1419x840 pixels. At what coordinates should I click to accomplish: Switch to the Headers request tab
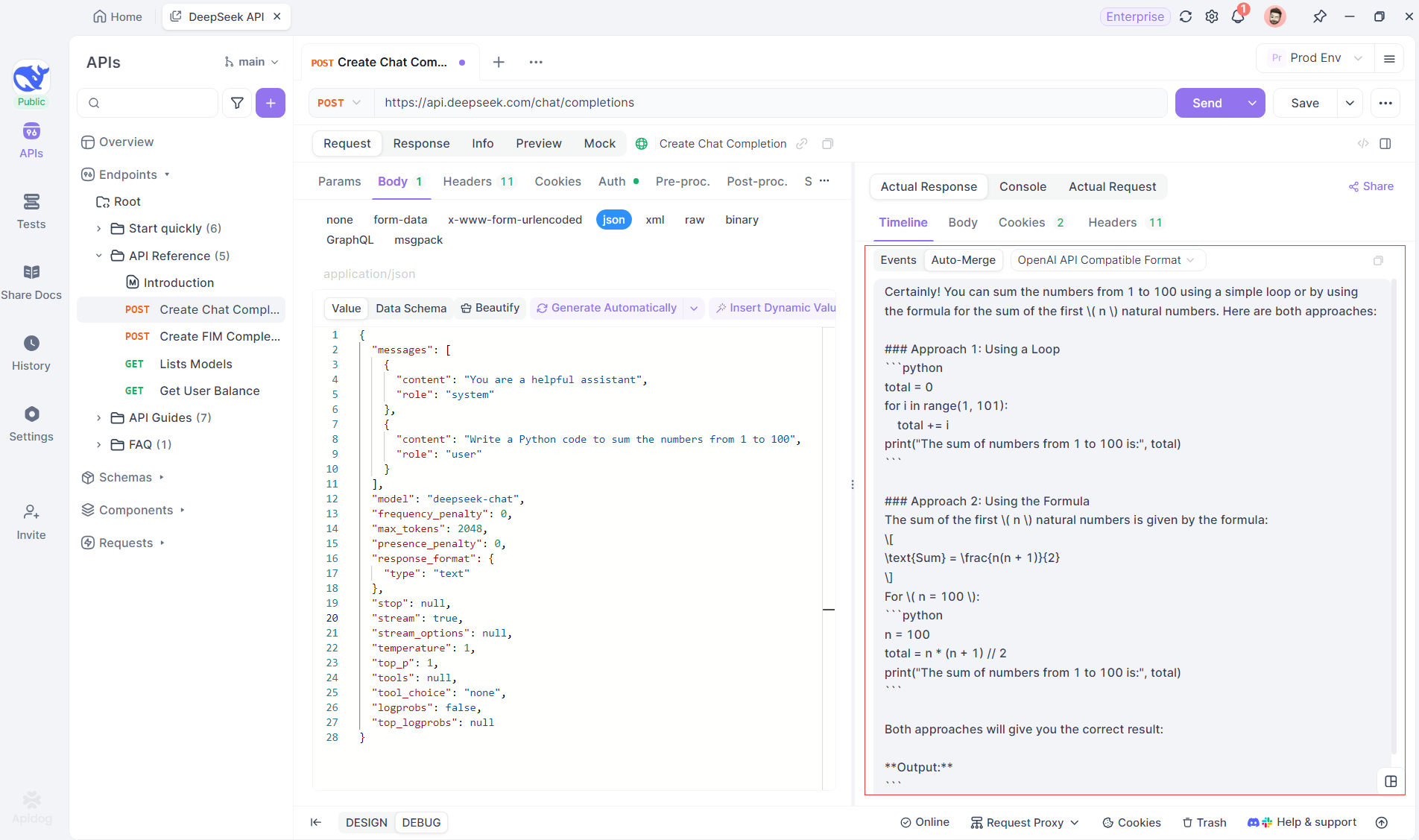478,182
